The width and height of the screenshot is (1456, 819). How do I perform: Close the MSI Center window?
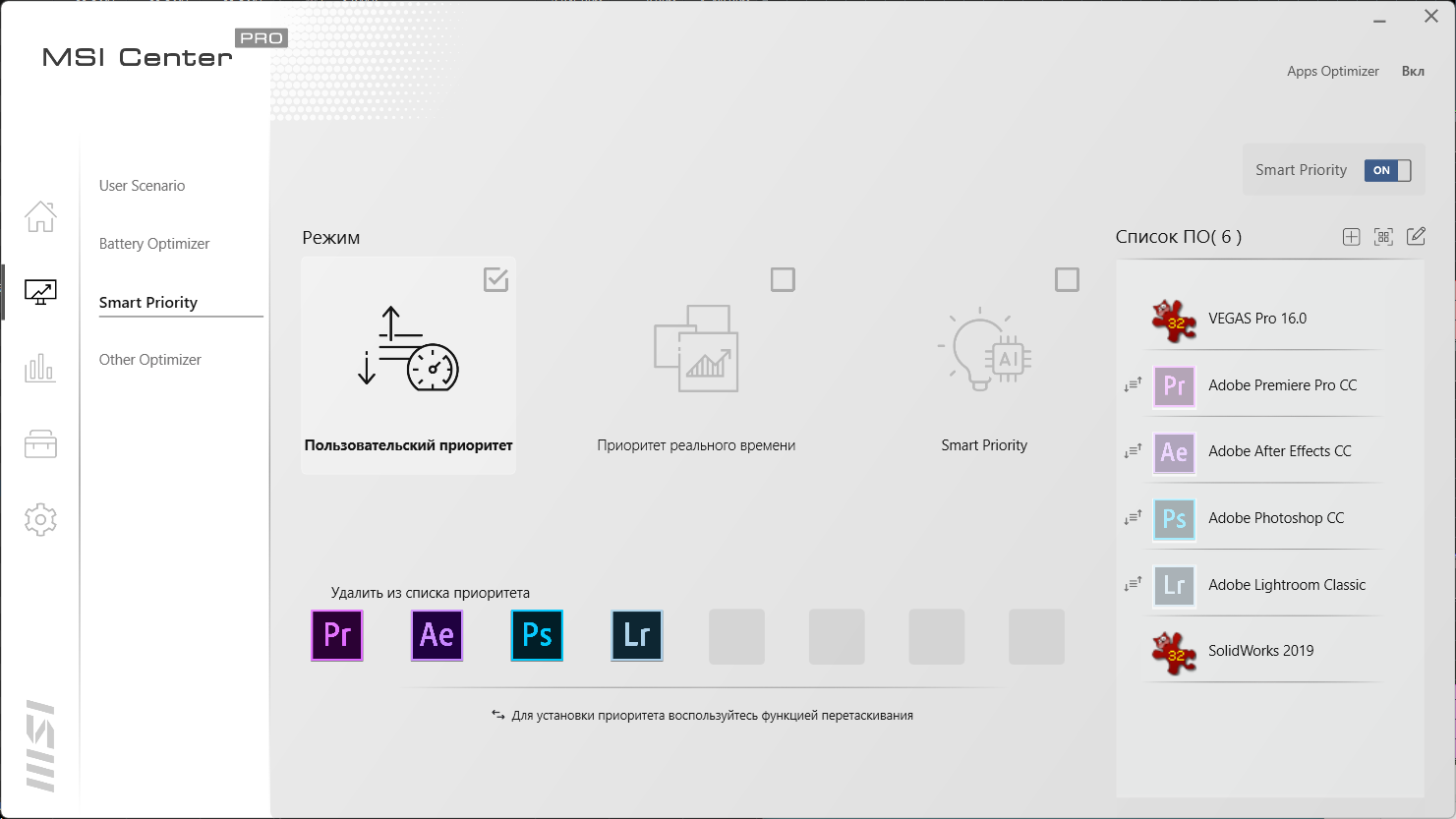(x=1431, y=17)
